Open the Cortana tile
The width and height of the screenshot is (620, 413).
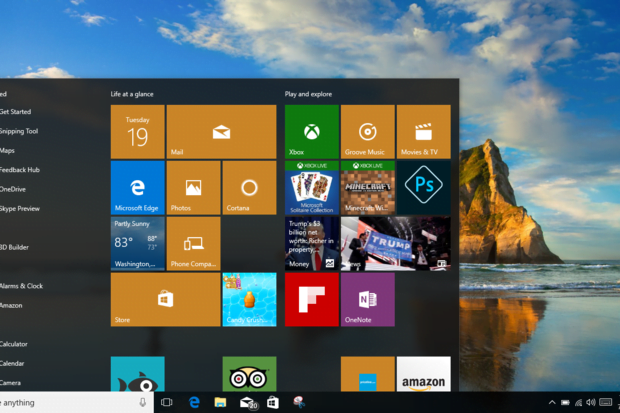(x=250, y=188)
